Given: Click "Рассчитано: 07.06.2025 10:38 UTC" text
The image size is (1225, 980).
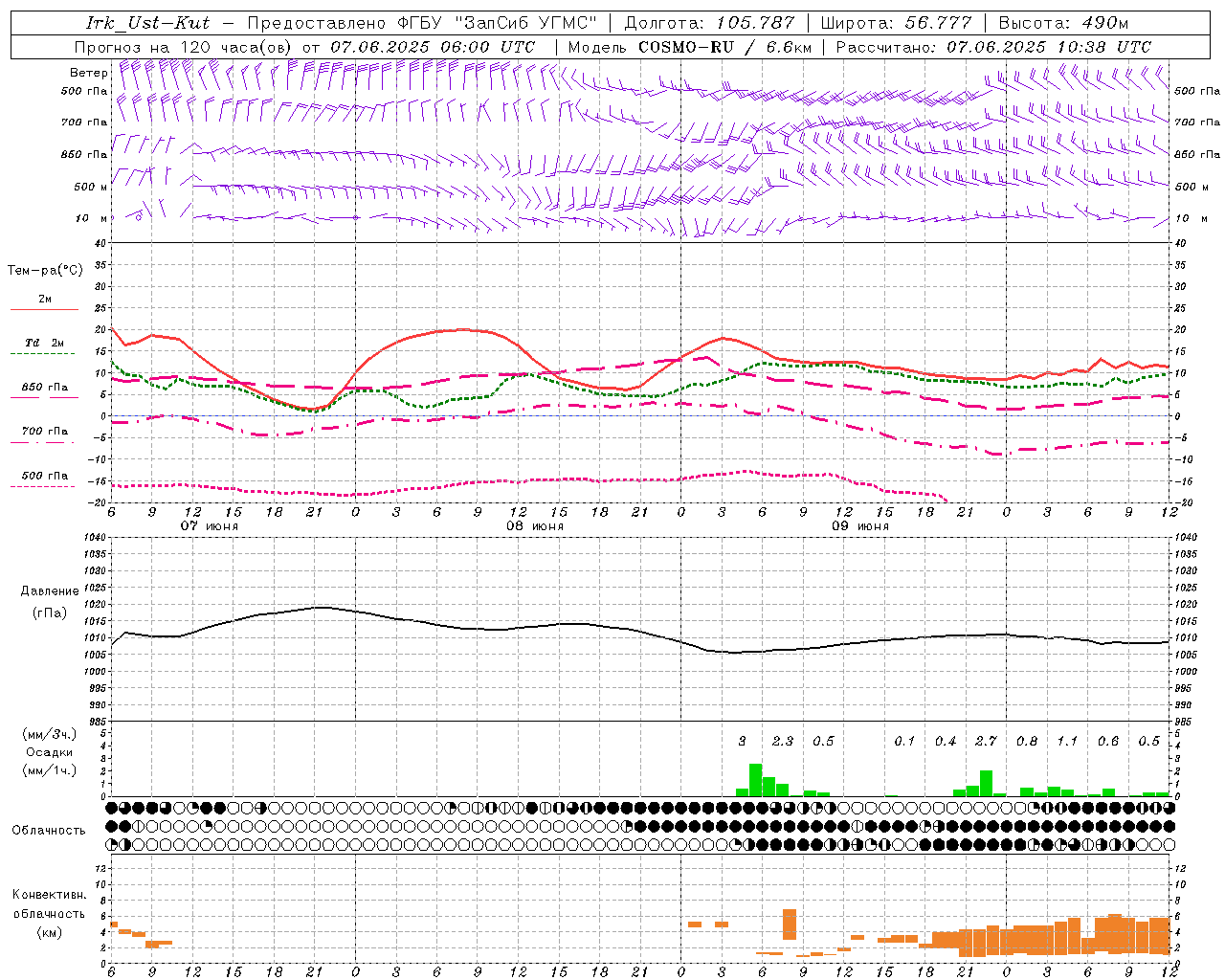Looking at the screenshot, I should coord(993,47).
